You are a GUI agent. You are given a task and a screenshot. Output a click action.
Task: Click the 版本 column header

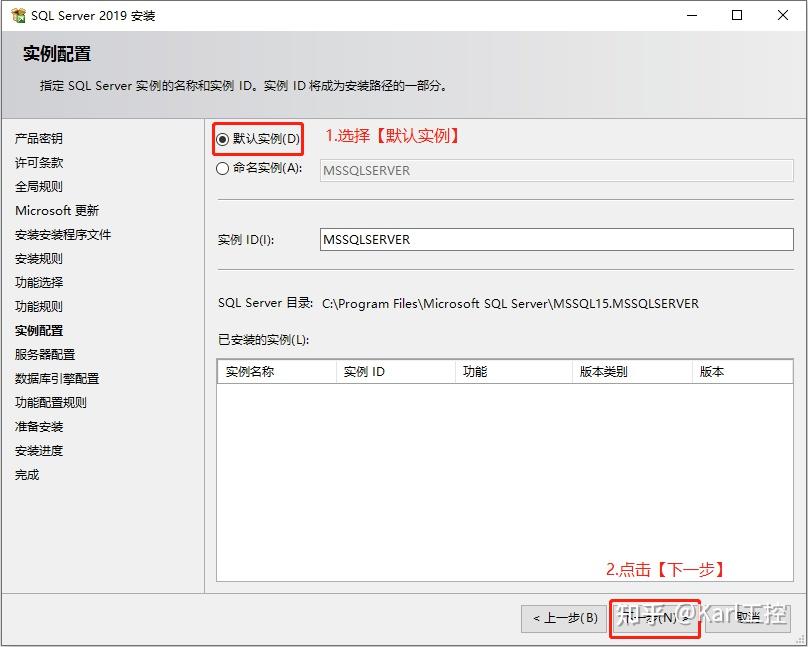click(743, 371)
